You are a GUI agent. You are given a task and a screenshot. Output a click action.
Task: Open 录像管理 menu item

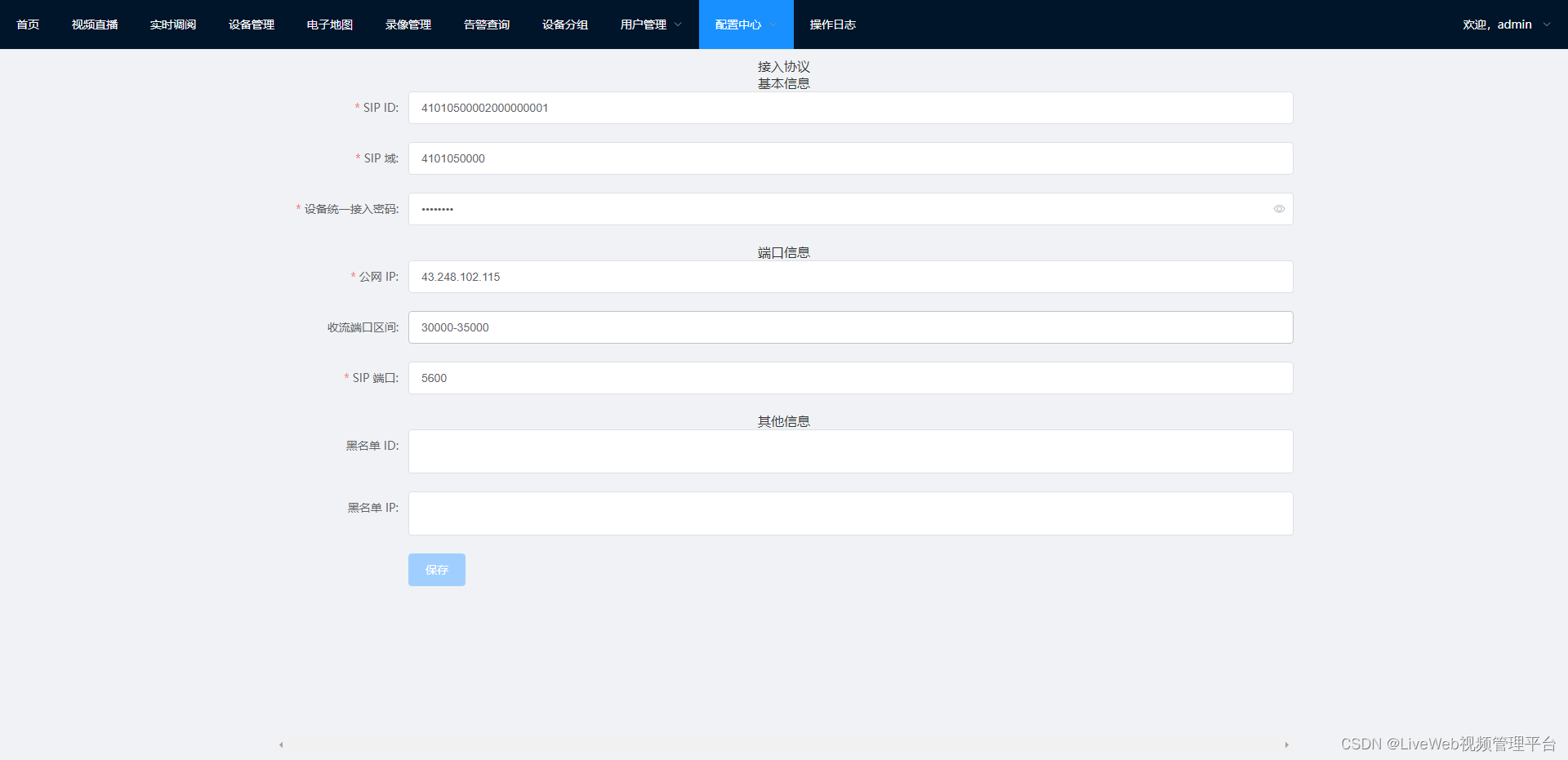[x=408, y=24]
